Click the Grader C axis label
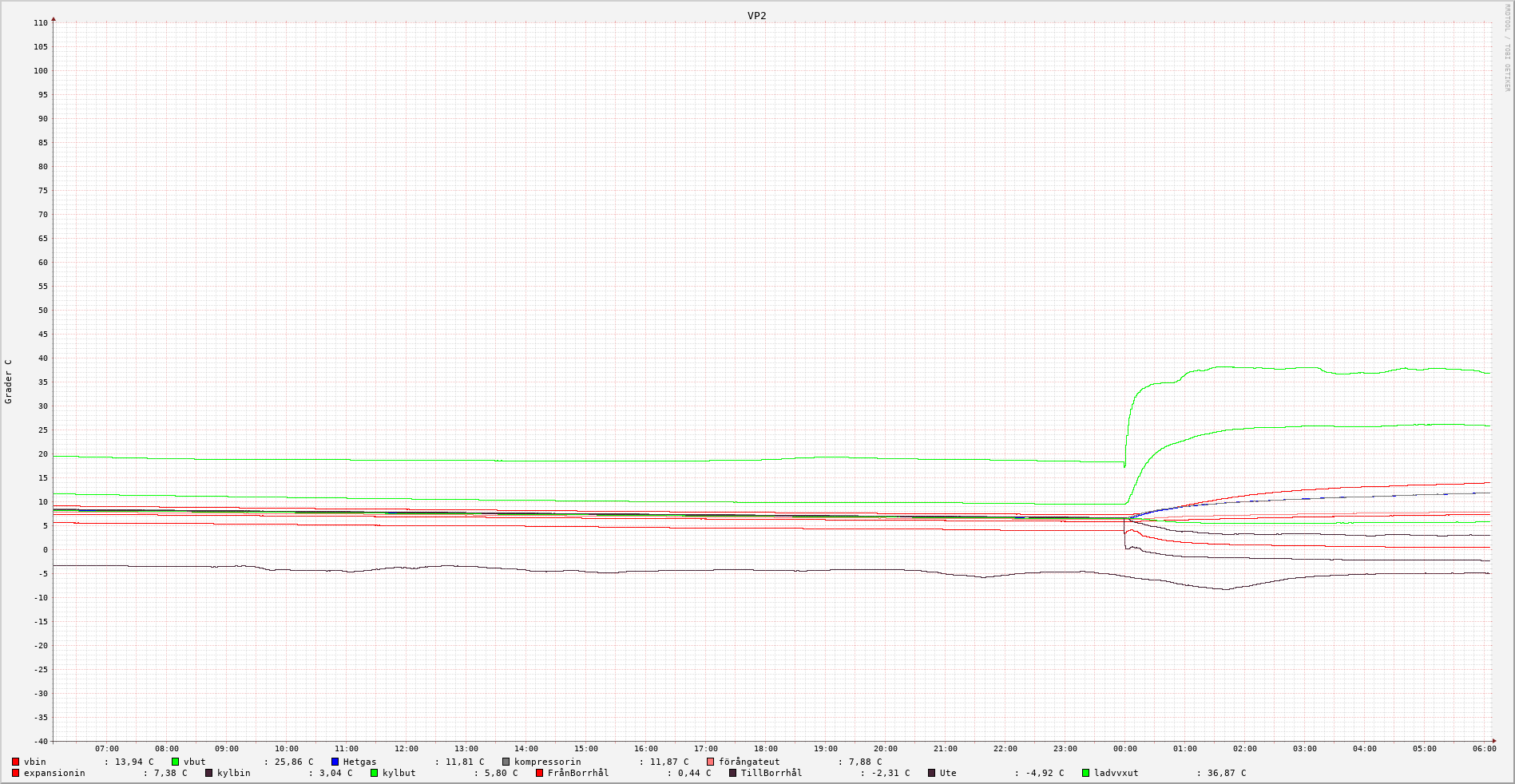Screen dimensions: 1515x784 pos(9,382)
